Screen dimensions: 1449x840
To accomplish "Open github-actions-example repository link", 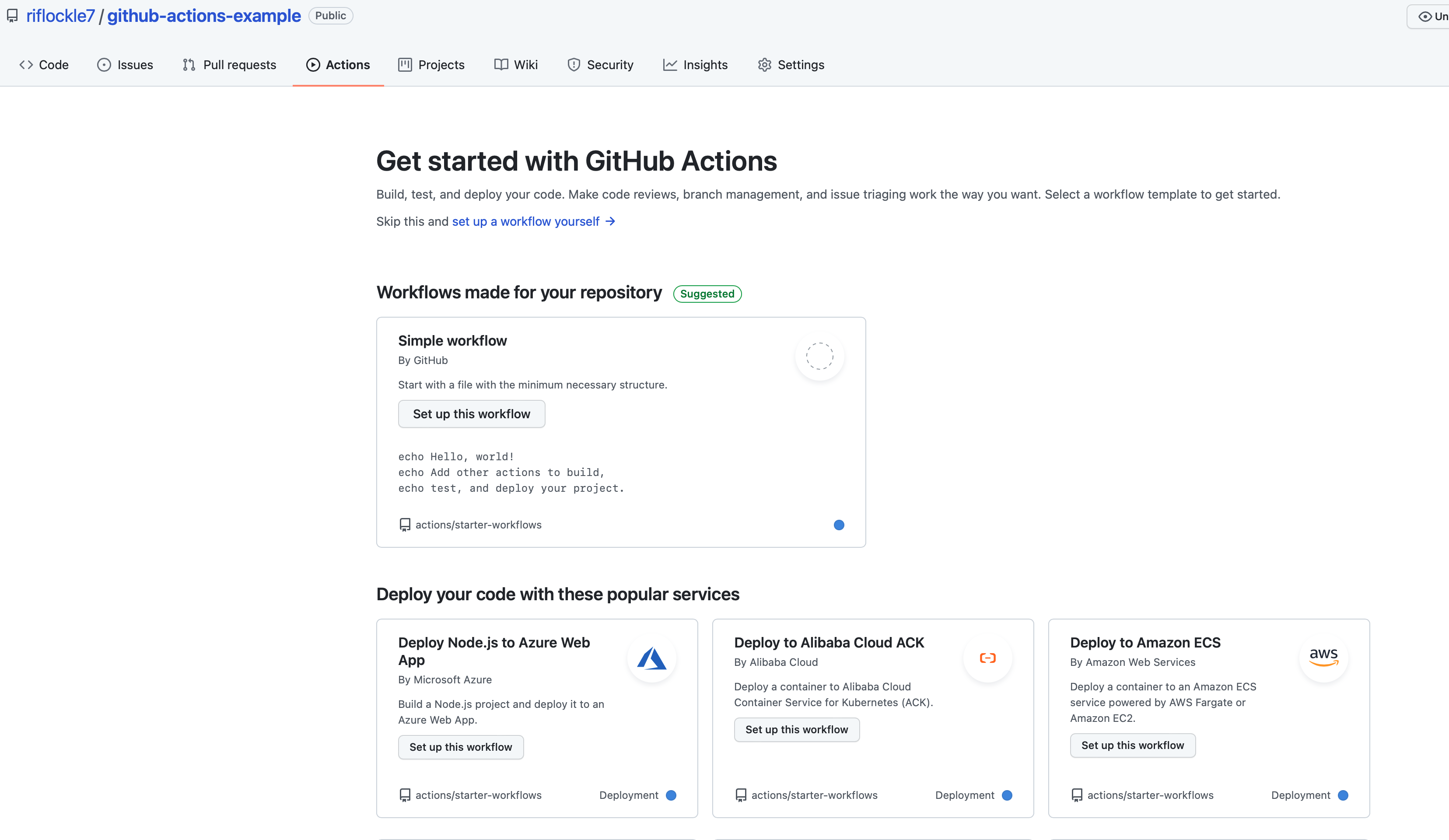I will [x=204, y=16].
